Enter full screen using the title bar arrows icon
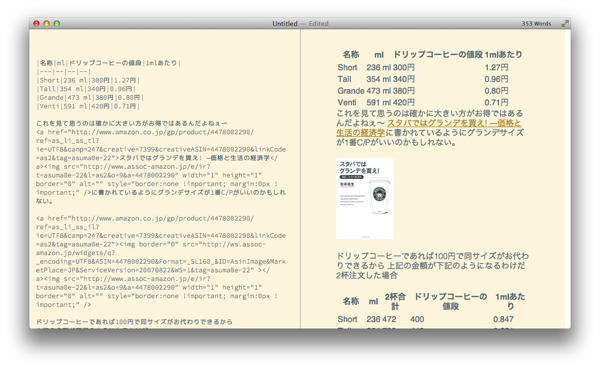 coord(564,24)
